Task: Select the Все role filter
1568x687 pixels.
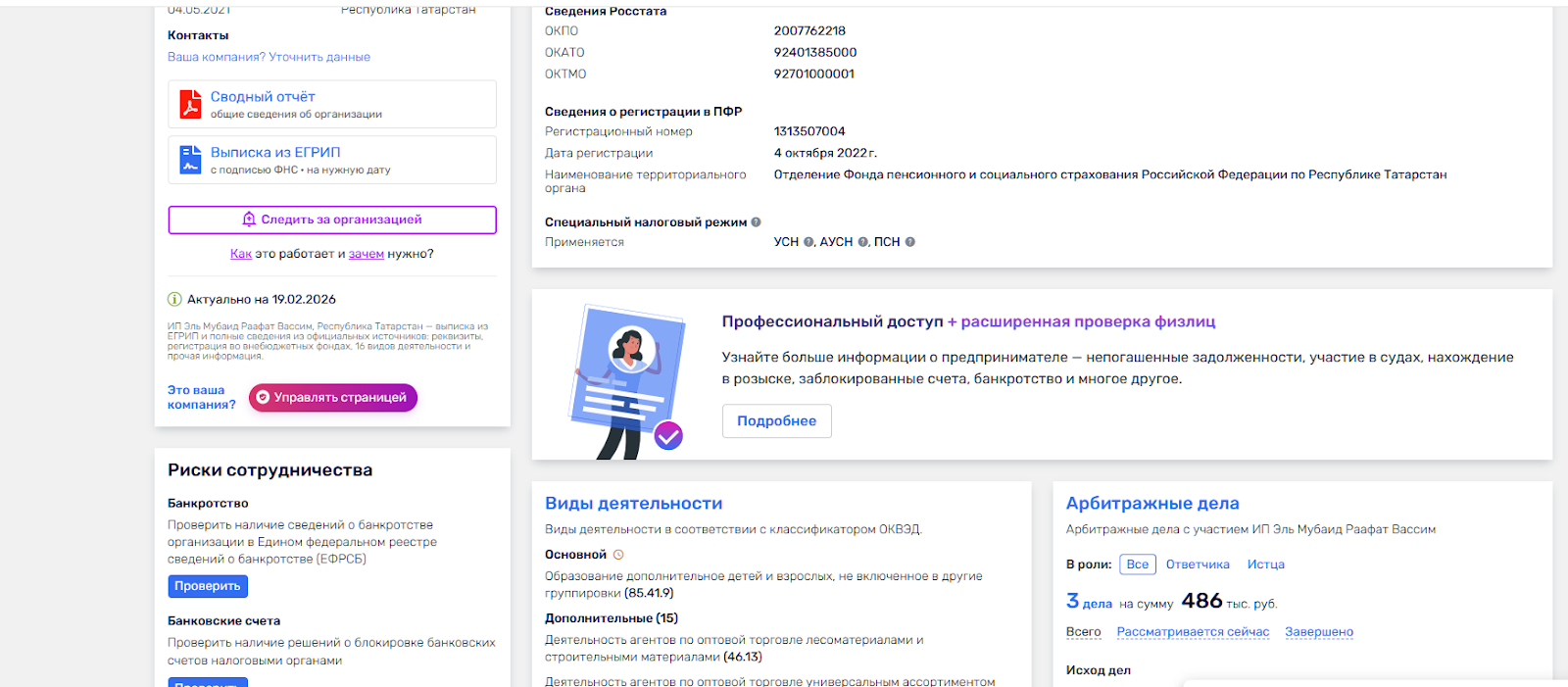Action: [x=1138, y=564]
